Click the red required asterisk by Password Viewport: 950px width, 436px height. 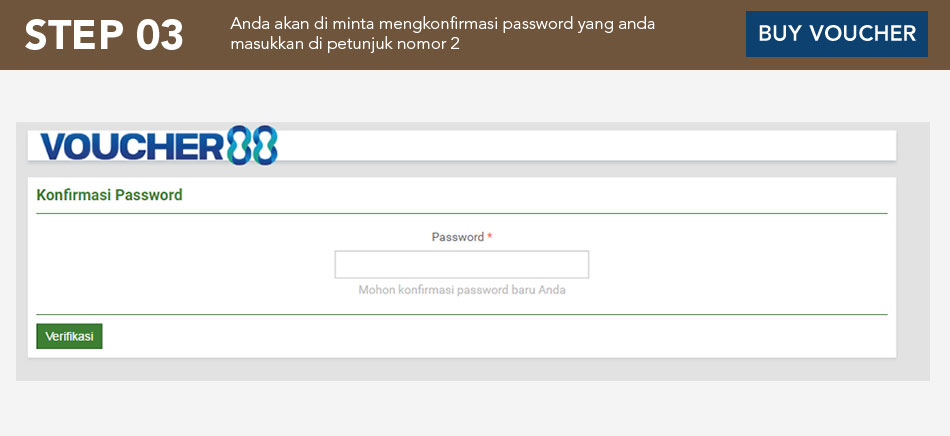[490, 237]
